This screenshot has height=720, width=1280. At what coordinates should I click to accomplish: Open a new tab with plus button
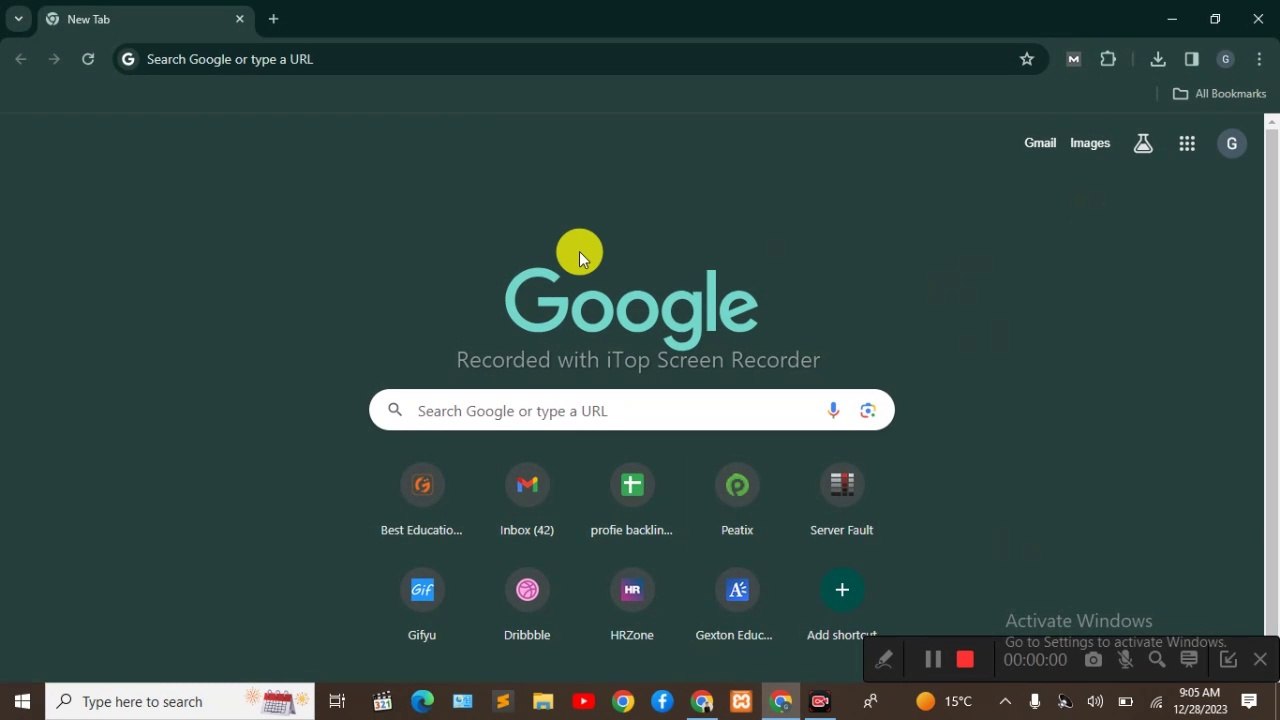click(273, 19)
